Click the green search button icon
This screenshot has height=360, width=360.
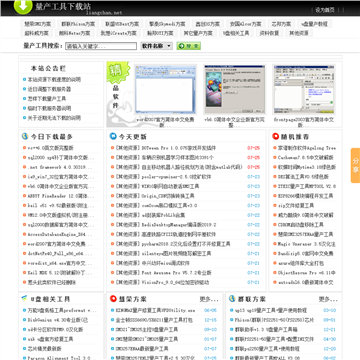189,46
